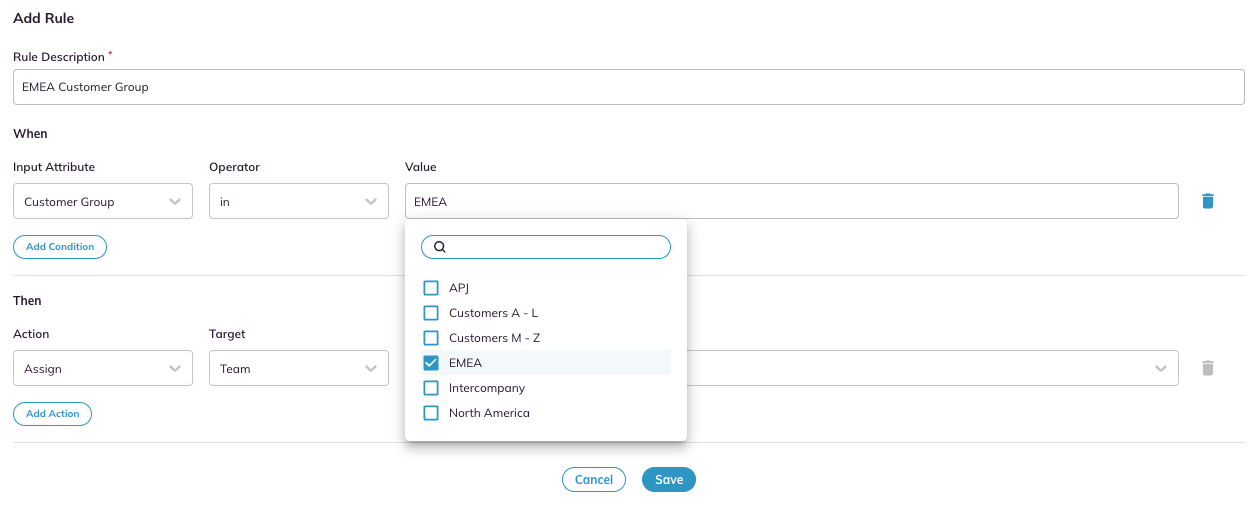Image resolution: width=1257 pixels, height=505 pixels.
Task: Open the Operator dropdown showing 'in'
Action: tap(299, 201)
